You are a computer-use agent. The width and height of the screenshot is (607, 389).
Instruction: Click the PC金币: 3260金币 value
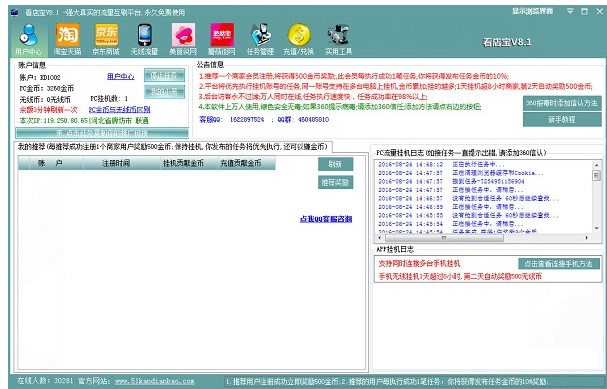click(46, 88)
